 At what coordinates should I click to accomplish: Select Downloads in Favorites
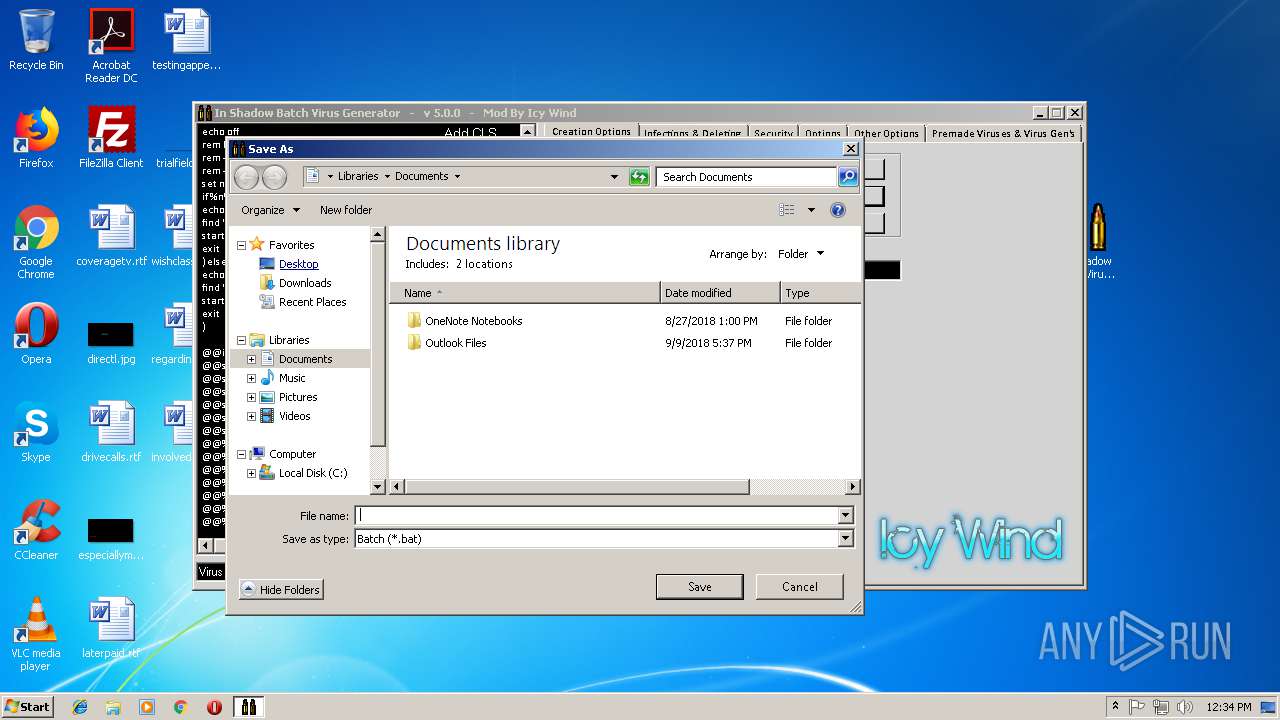[x=304, y=283]
